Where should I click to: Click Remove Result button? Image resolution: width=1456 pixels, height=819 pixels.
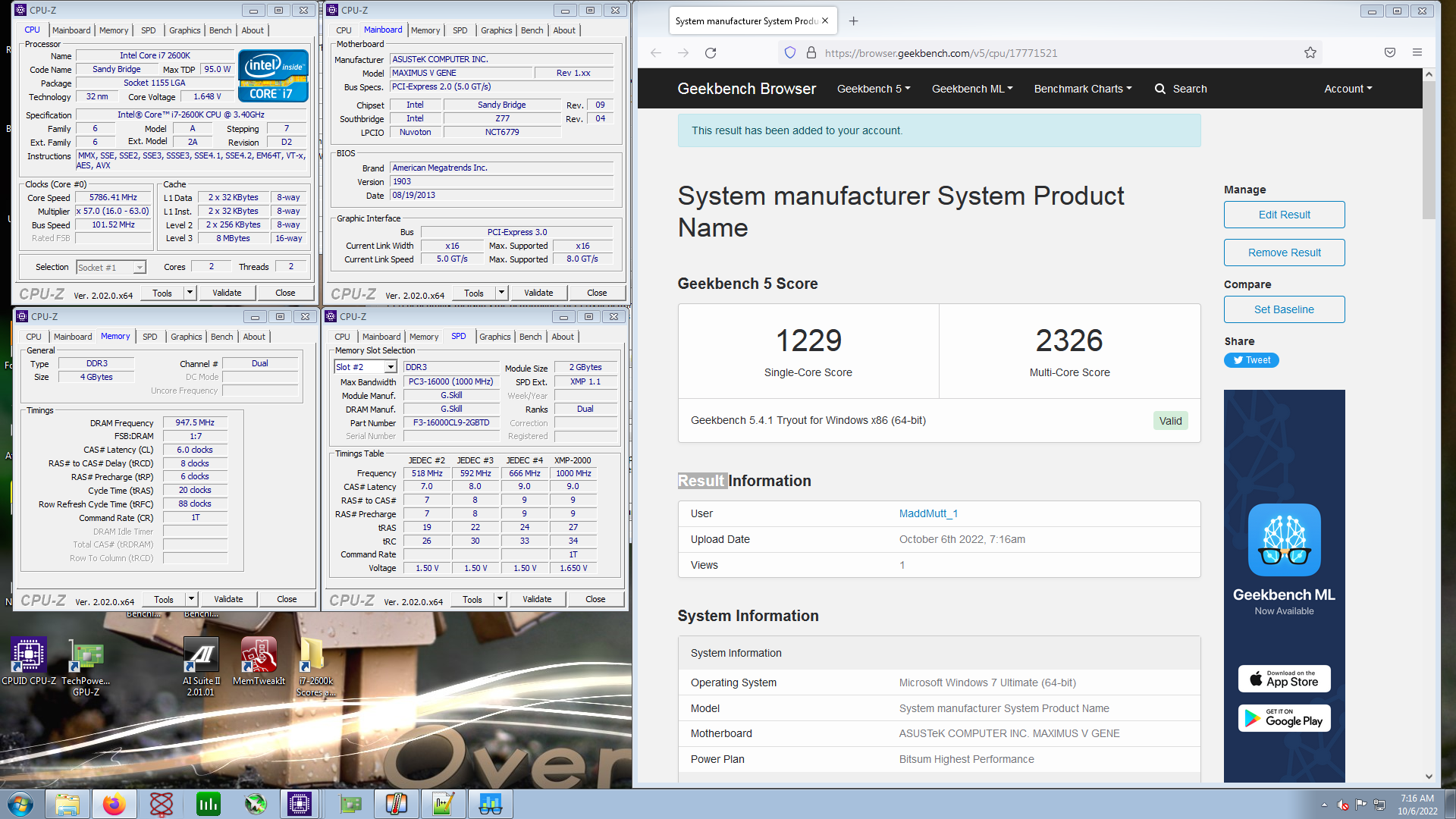1284,253
